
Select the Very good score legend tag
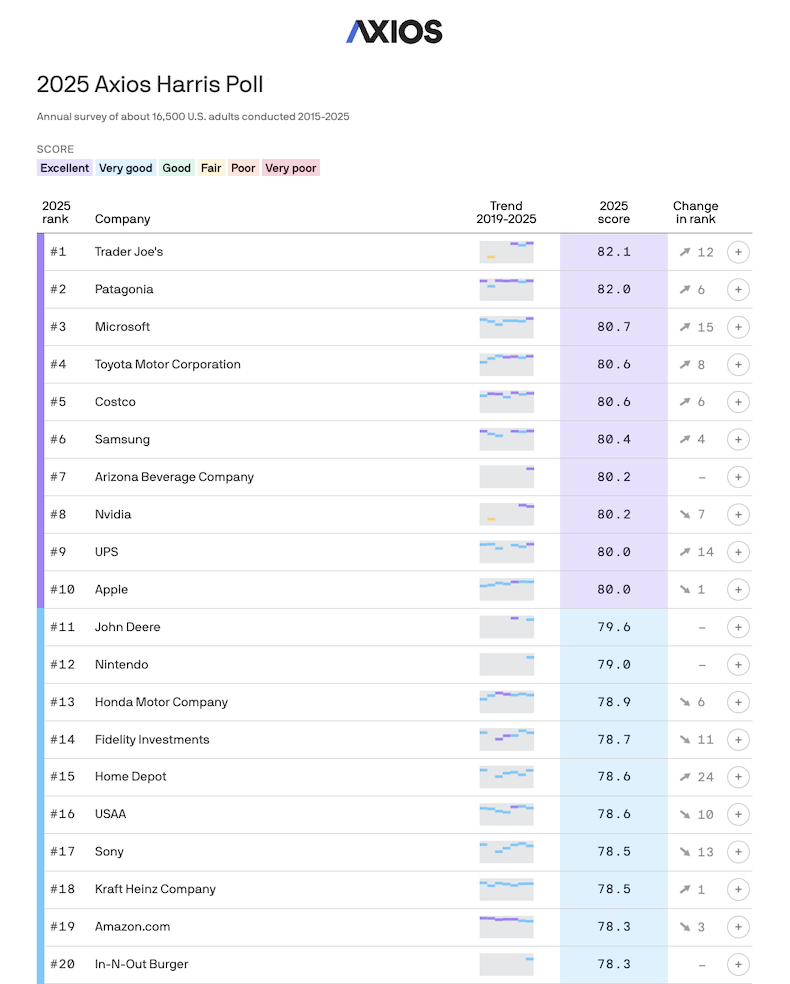(x=126, y=168)
